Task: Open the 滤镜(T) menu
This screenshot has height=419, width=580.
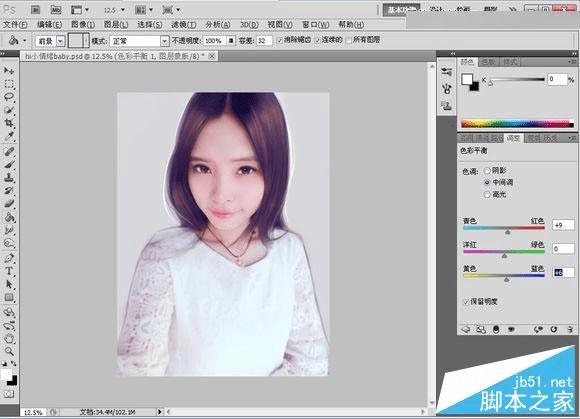Action: [x=183, y=25]
